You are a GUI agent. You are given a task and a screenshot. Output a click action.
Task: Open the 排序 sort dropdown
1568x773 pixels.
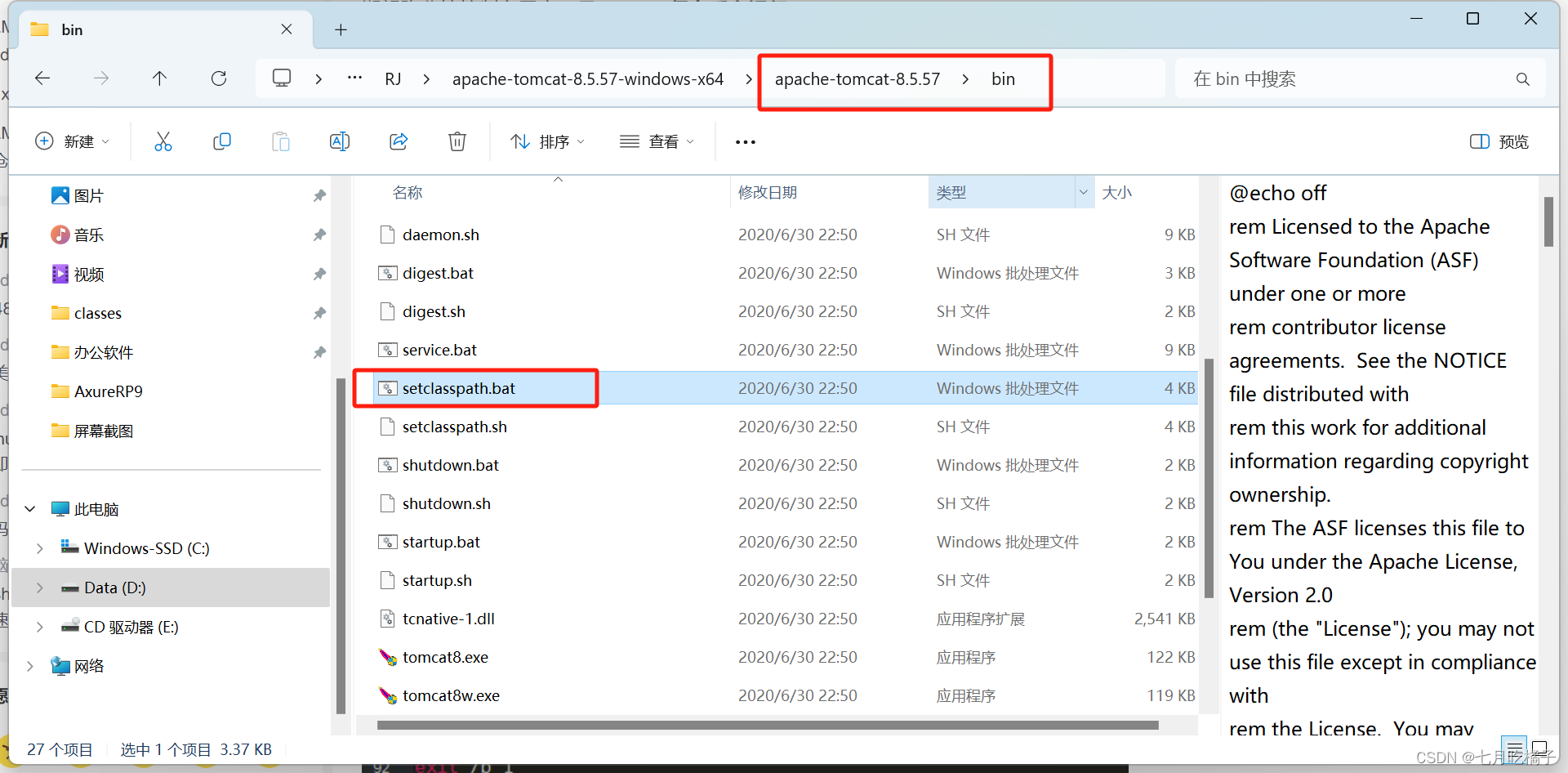548,141
